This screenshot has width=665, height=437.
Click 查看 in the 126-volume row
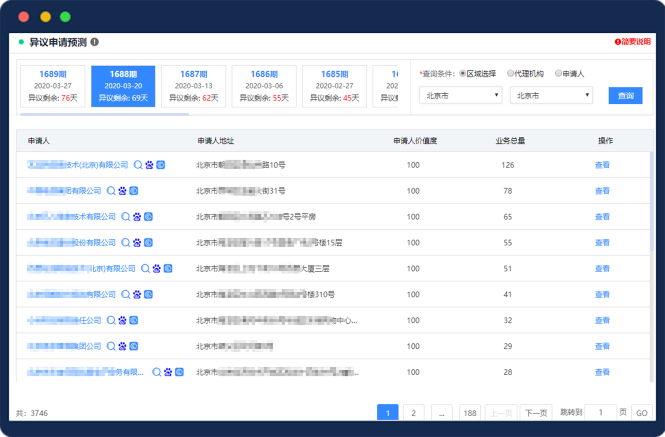click(602, 165)
